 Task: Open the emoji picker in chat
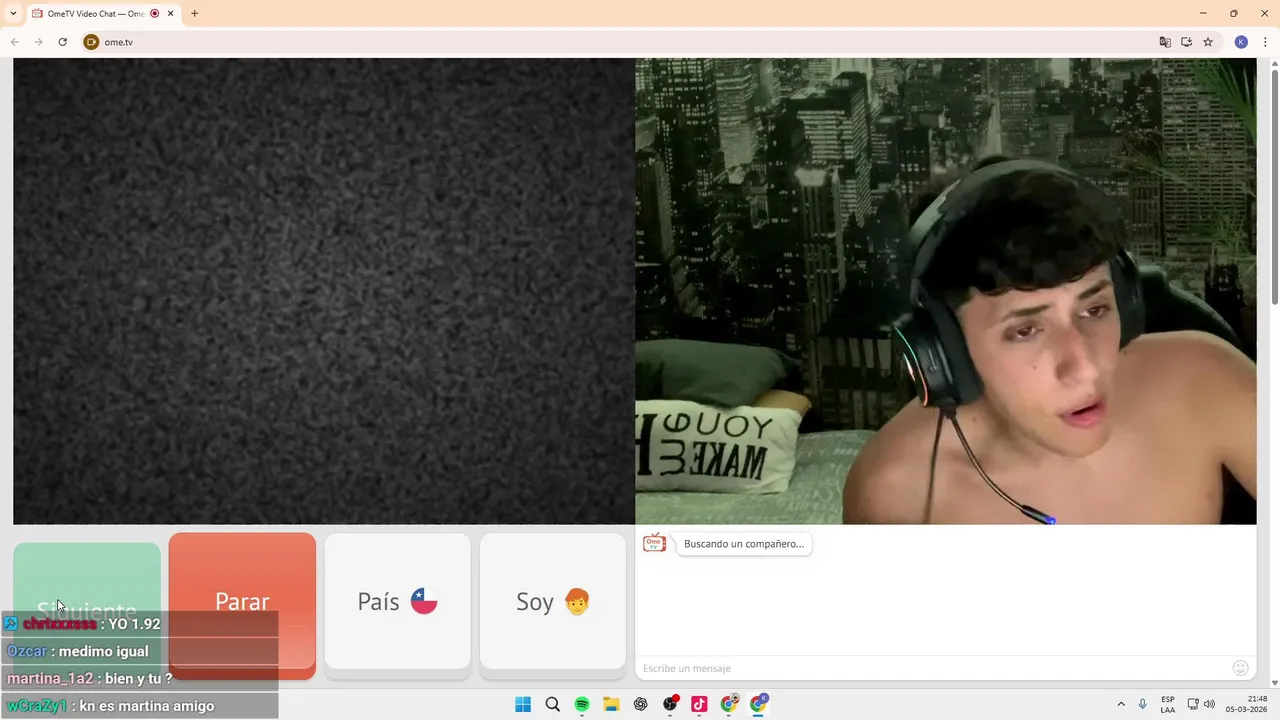[x=1241, y=668]
